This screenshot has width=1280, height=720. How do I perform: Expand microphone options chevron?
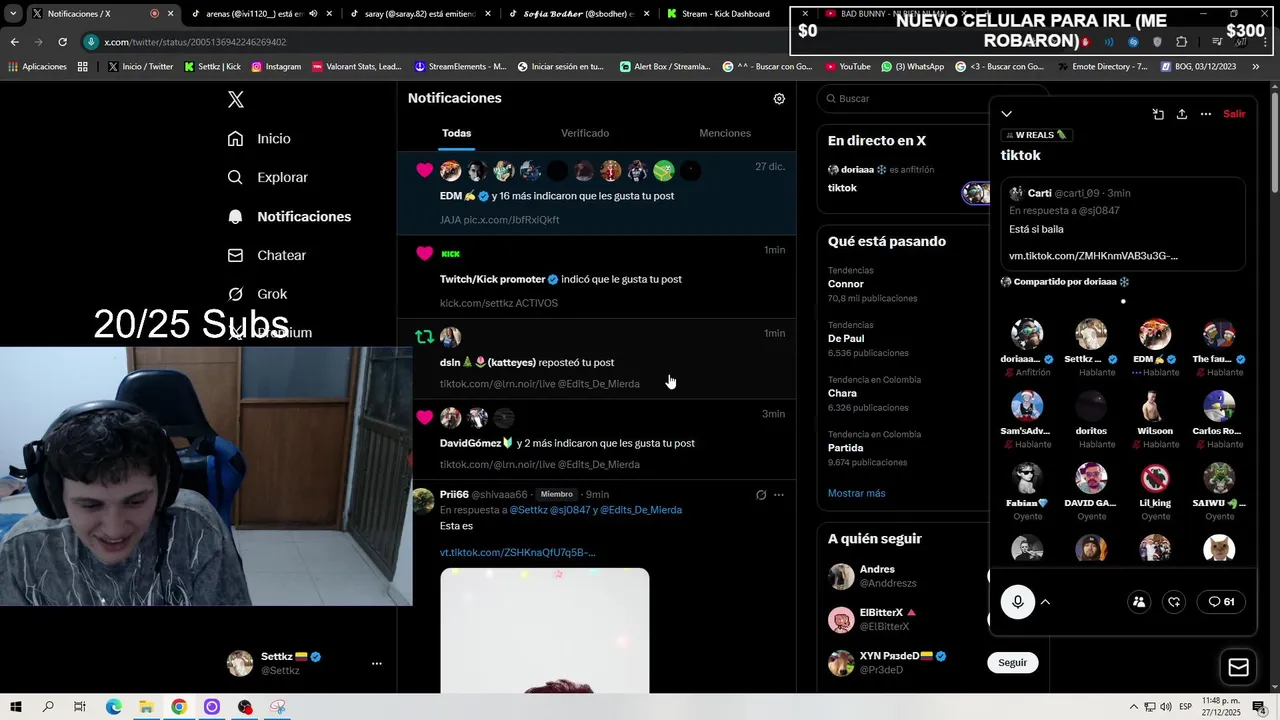[1045, 602]
